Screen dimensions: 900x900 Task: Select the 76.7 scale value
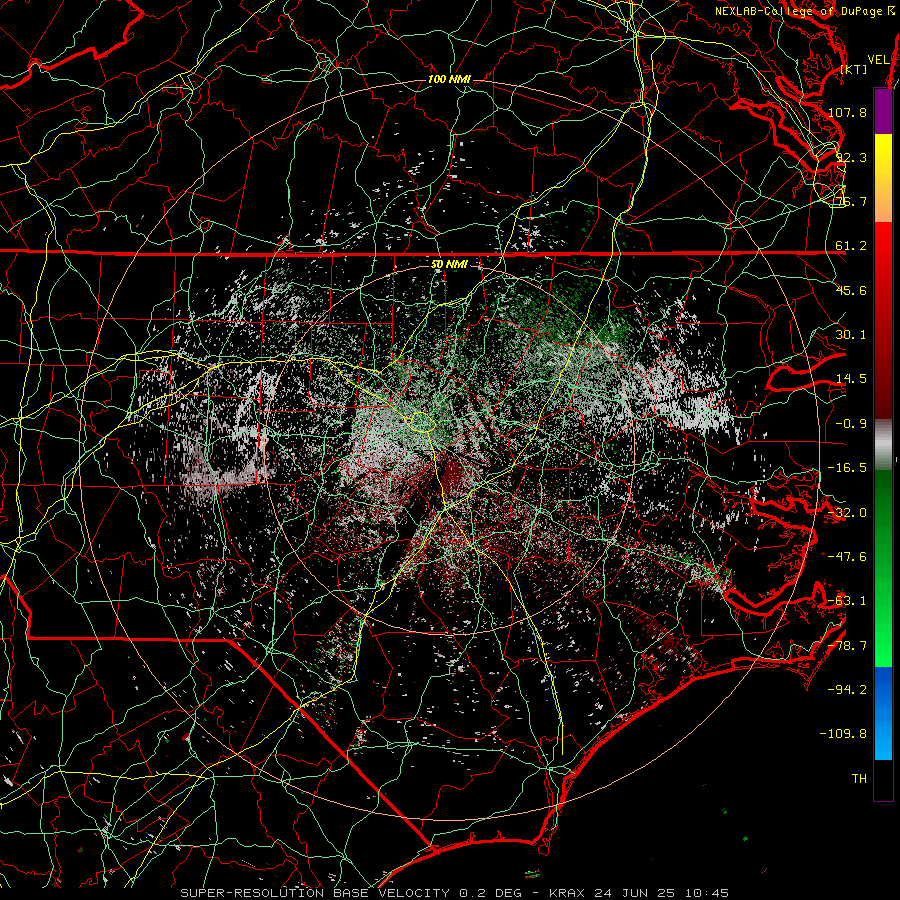click(x=851, y=201)
